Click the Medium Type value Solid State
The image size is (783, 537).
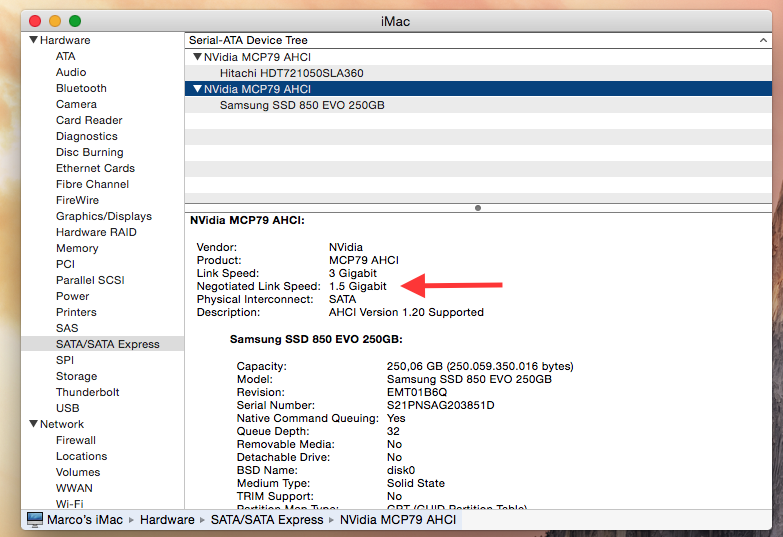[416, 483]
